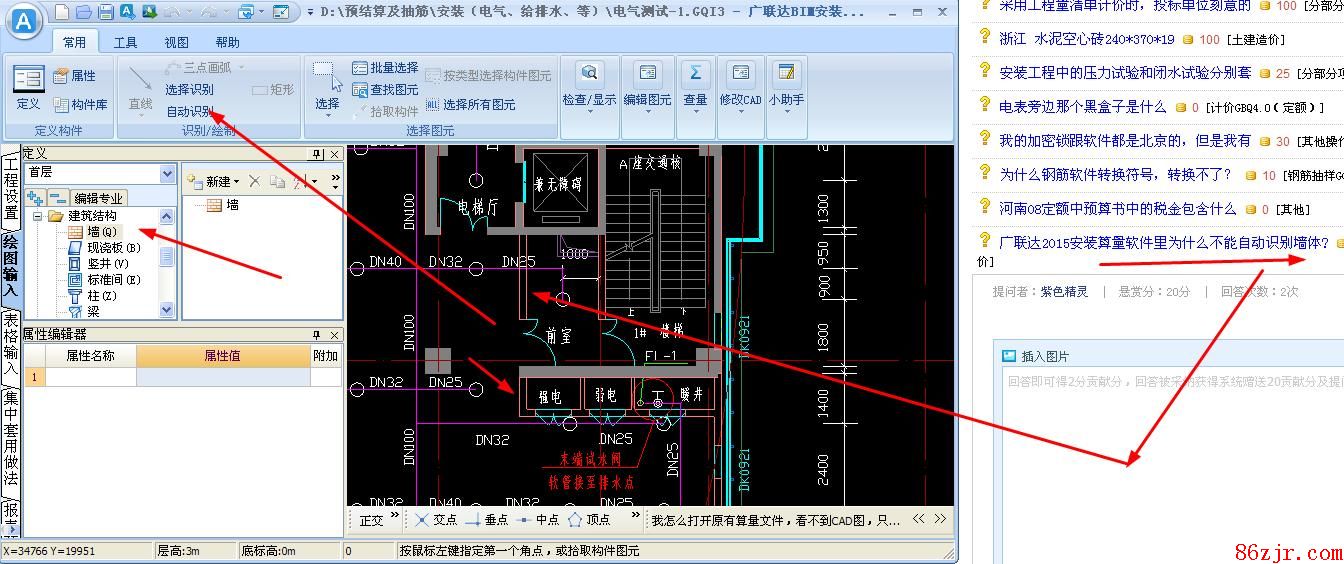Toggle 中点 midpoint snap
Image resolution: width=1344 pixels, height=564 pixels.
coord(538,520)
